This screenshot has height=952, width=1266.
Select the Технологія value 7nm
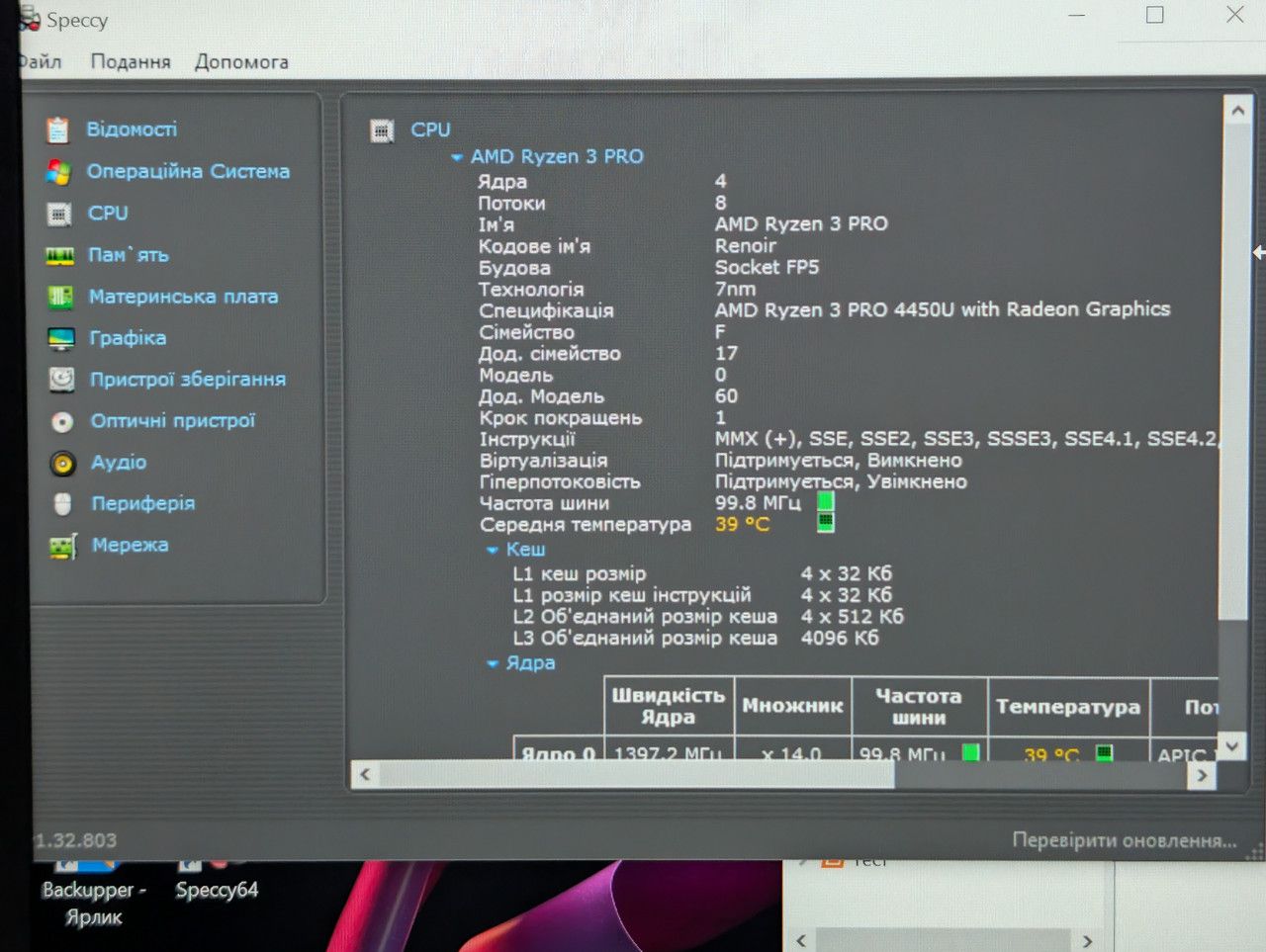tap(735, 289)
